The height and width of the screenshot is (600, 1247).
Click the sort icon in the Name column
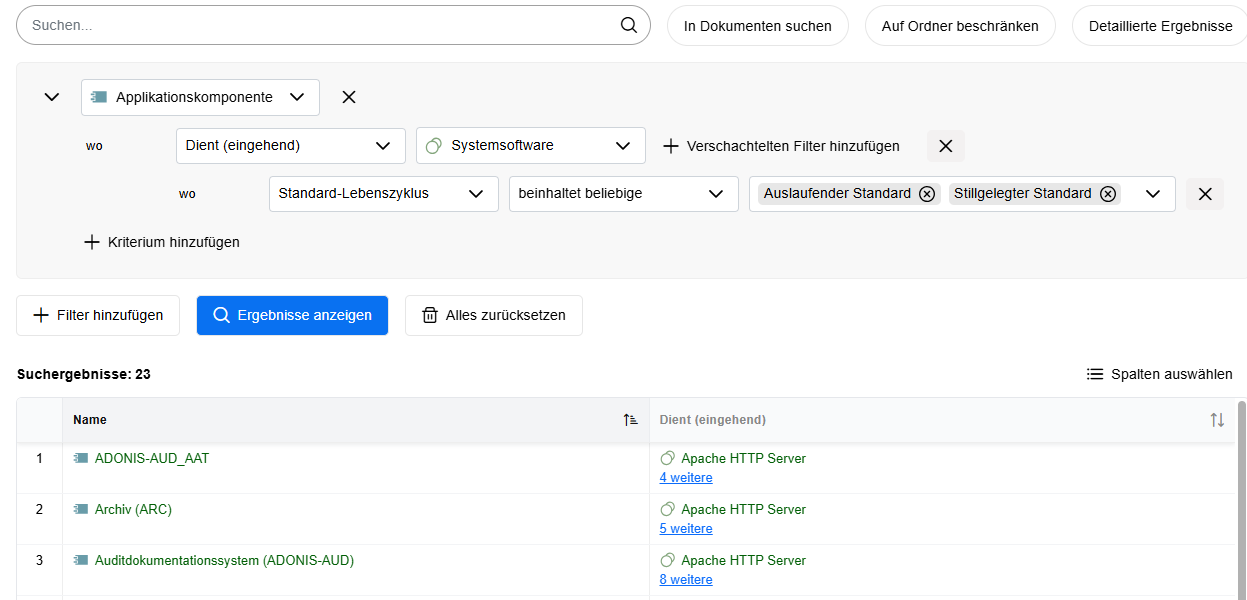tap(630, 419)
